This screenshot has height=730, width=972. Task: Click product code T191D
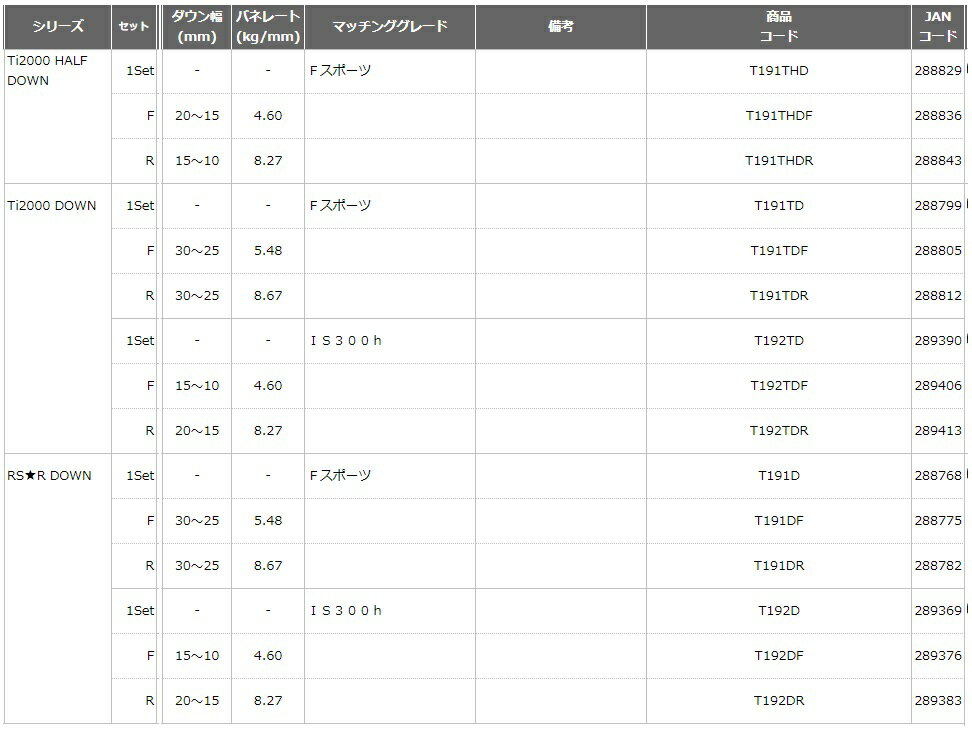(x=778, y=476)
